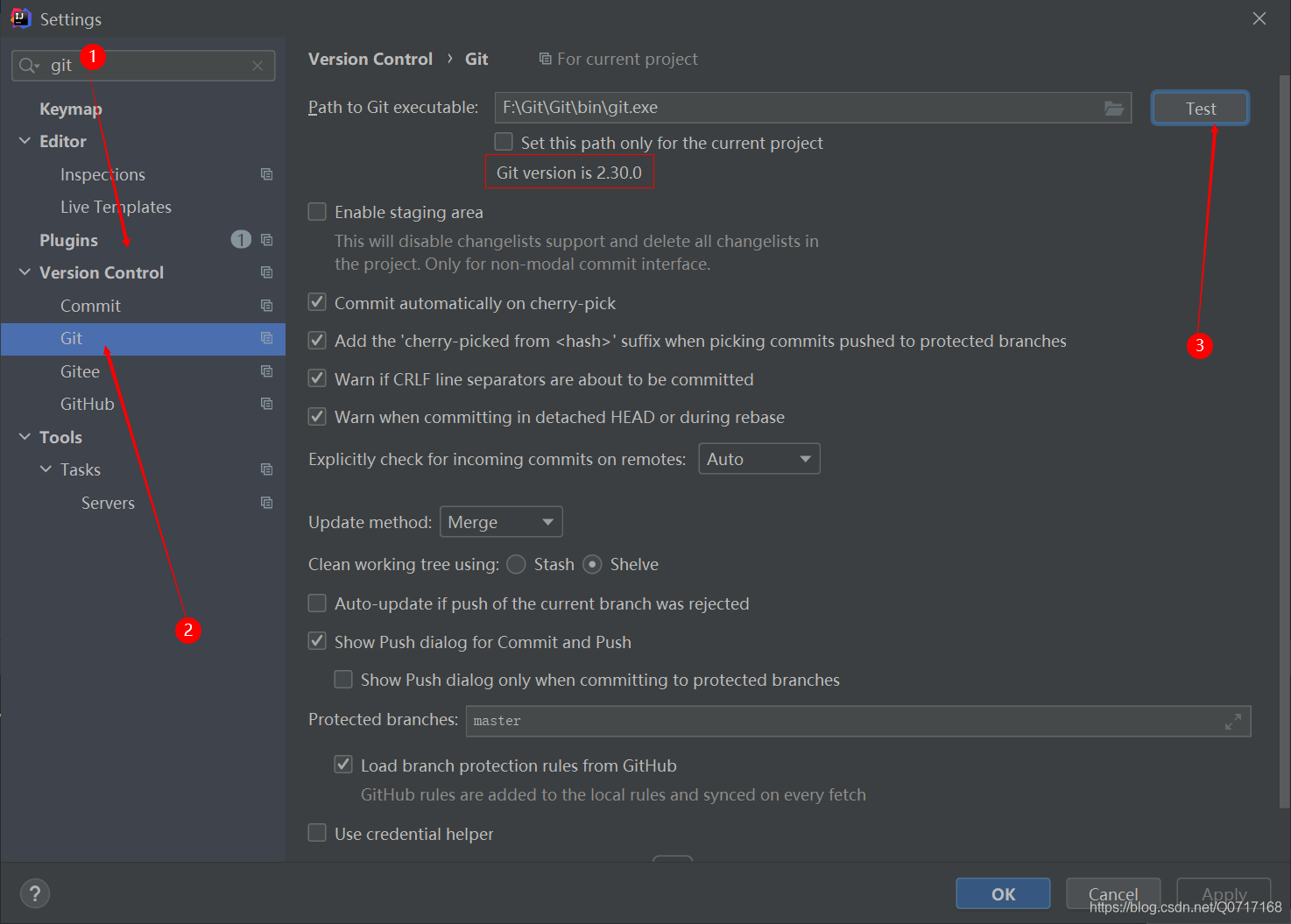Collapse the Tools tree node

pyautogui.click(x=25, y=437)
